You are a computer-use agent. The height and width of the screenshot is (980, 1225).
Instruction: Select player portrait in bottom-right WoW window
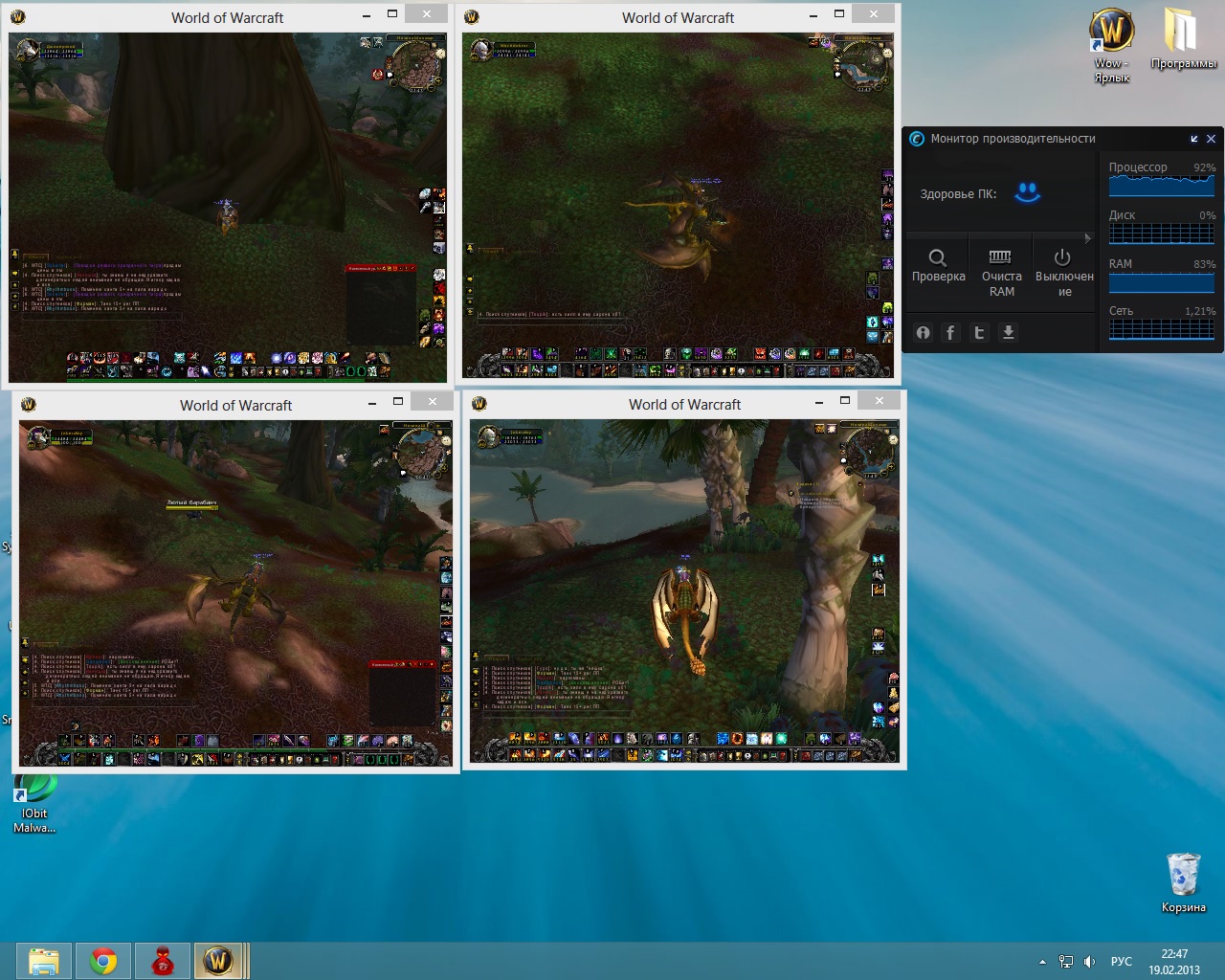(488, 435)
